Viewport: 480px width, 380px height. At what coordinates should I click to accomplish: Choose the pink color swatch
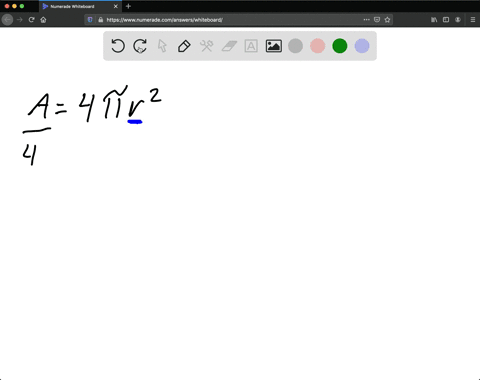point(318,46)
